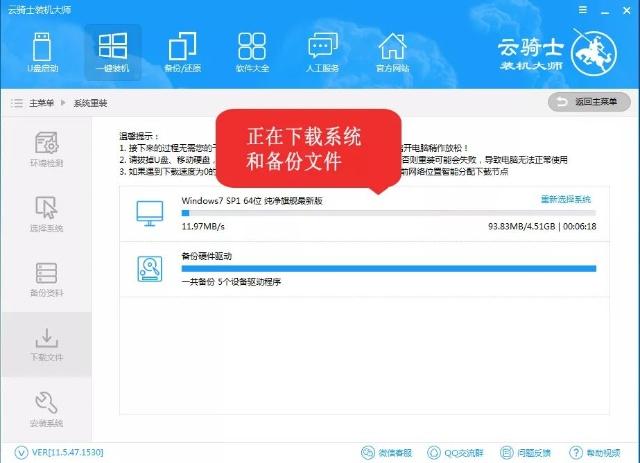Image resolution: width=640 pixels, height=463 pixels.
Task: Open 帮助视频 in status bar
Action: 595,452
